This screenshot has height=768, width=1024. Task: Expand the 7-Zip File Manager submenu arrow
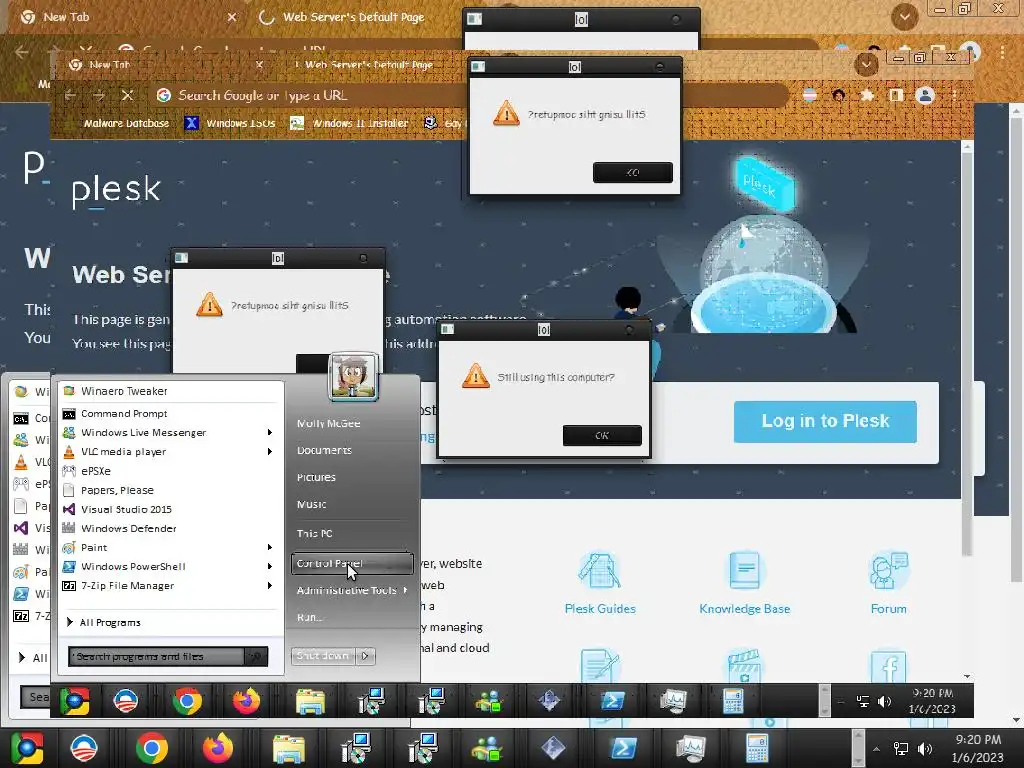click(270, 586)
